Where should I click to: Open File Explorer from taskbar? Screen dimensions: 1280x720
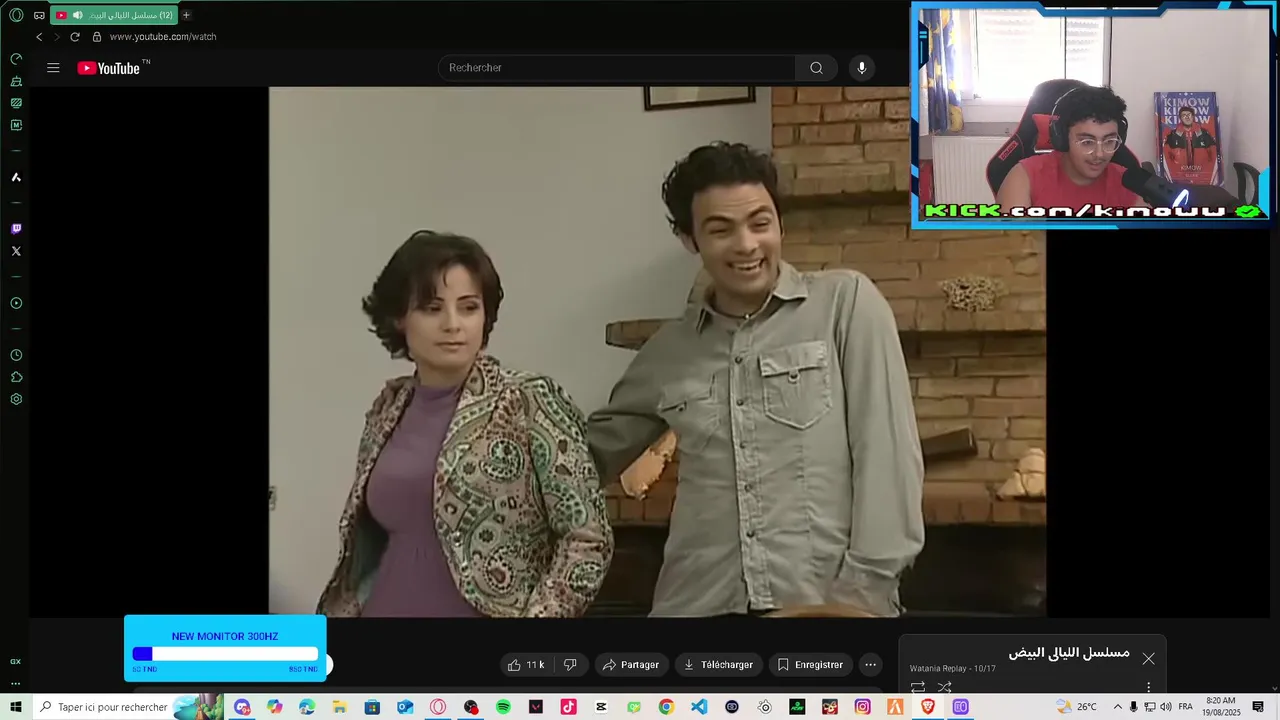(340, 707)
